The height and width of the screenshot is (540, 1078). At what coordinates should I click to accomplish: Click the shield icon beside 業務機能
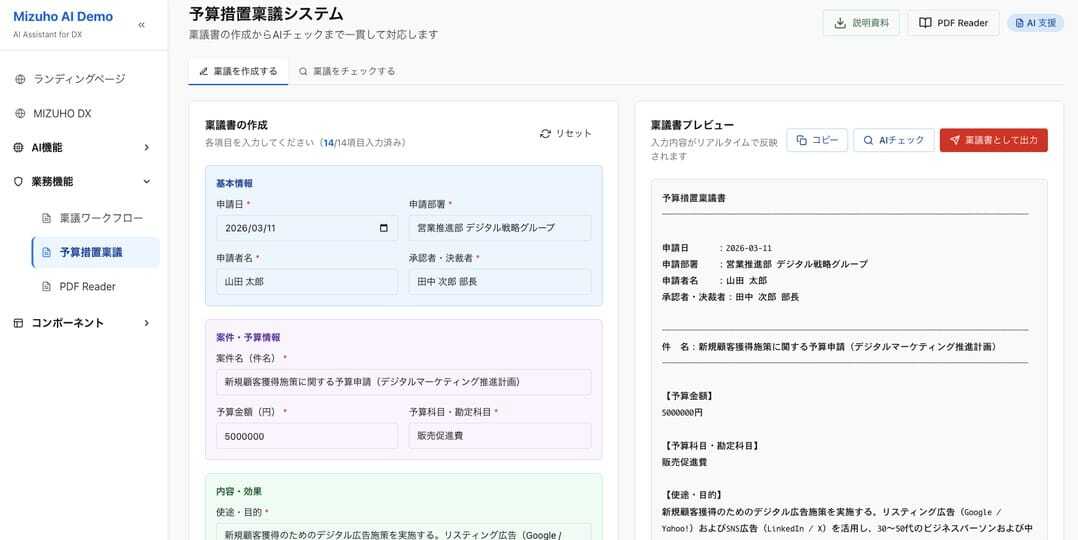click(x=19, y=182)
